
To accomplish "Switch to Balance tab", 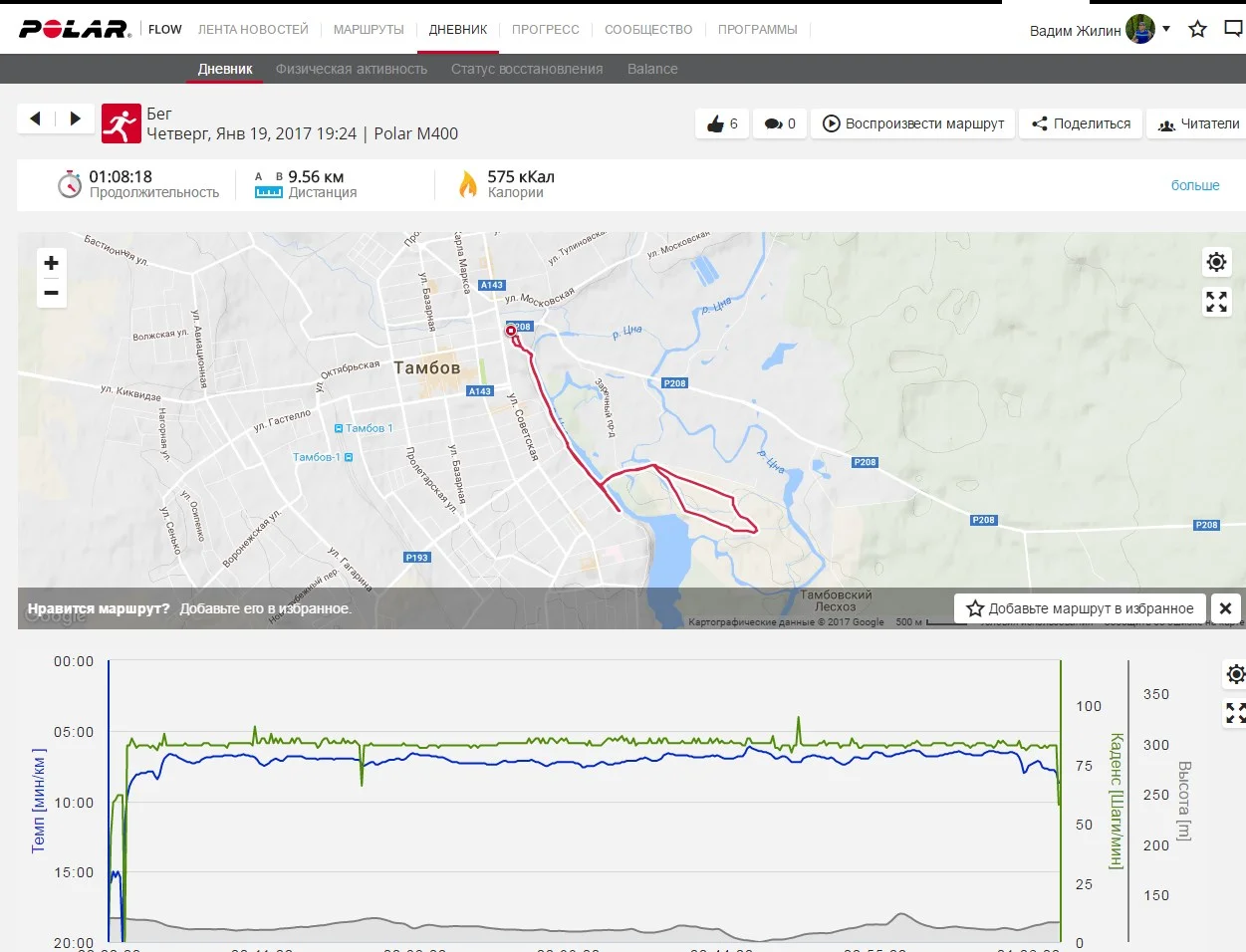I will coord(652,69).
